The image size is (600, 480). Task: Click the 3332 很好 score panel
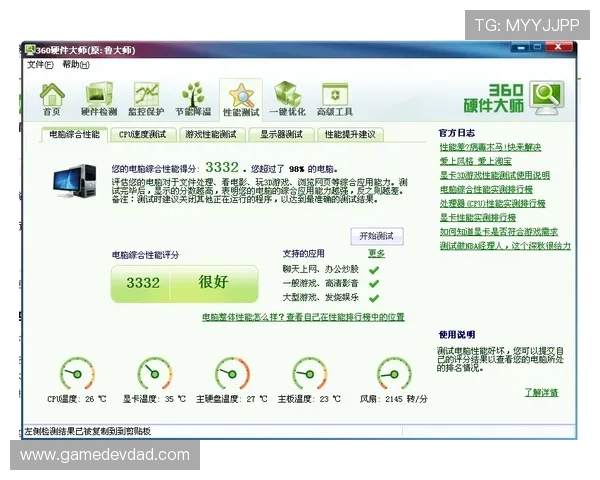point(184,284)
